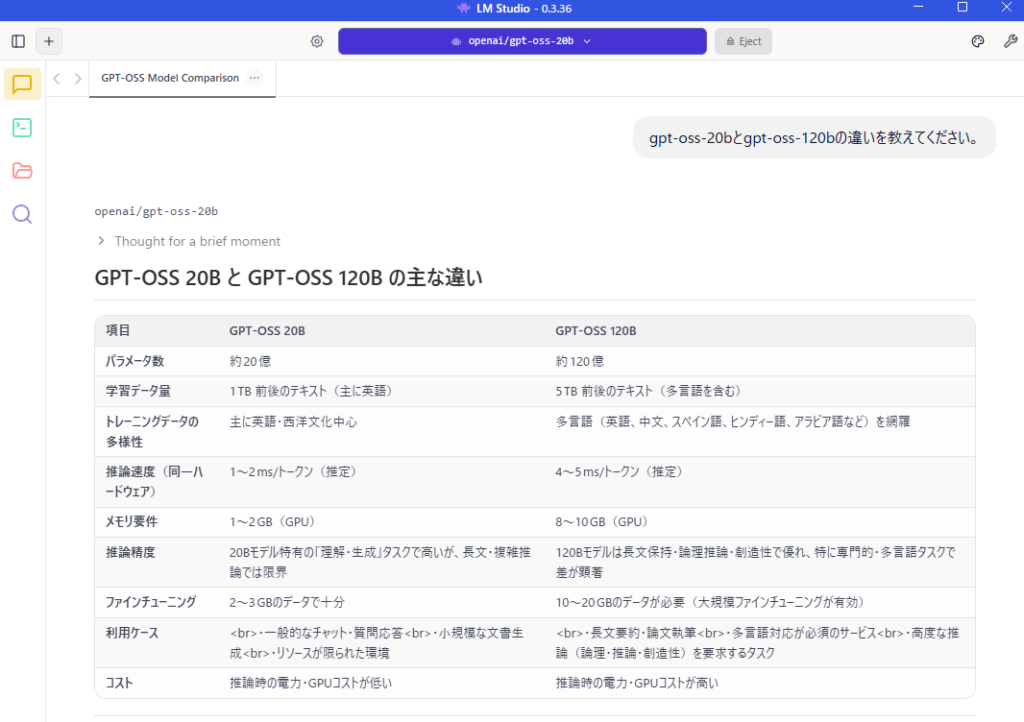The image size is (1024, 722).
Task: Open the Chat view in sidebar
Action: 22,84
